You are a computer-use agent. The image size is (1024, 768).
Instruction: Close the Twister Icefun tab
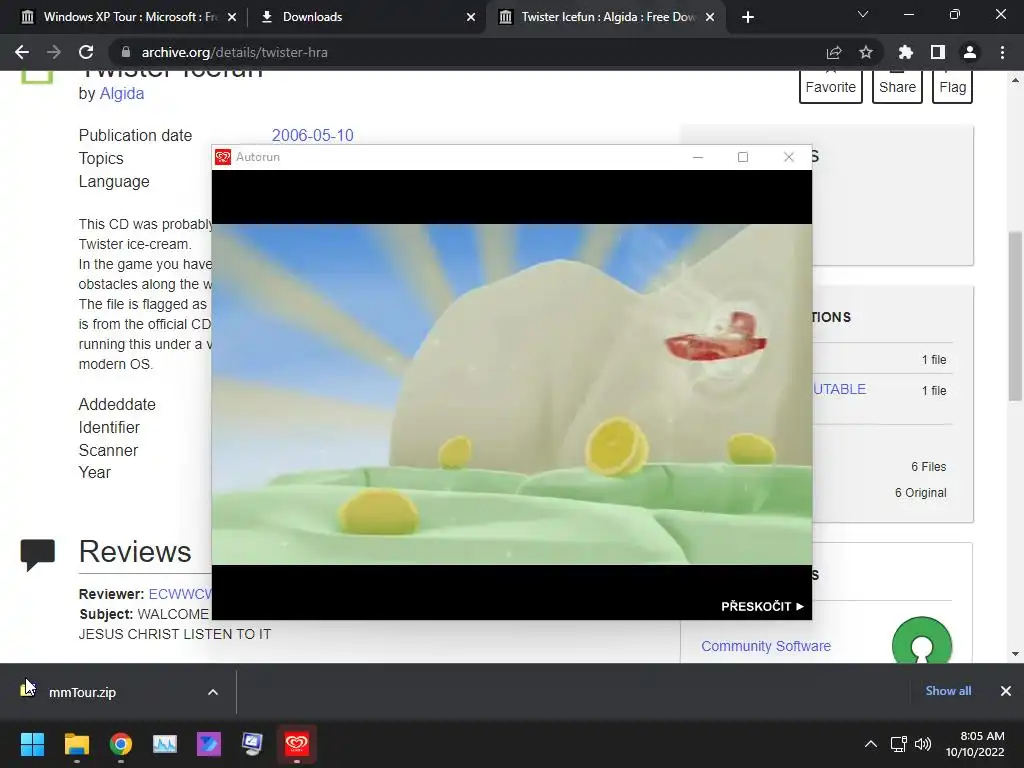pos(710,17)
